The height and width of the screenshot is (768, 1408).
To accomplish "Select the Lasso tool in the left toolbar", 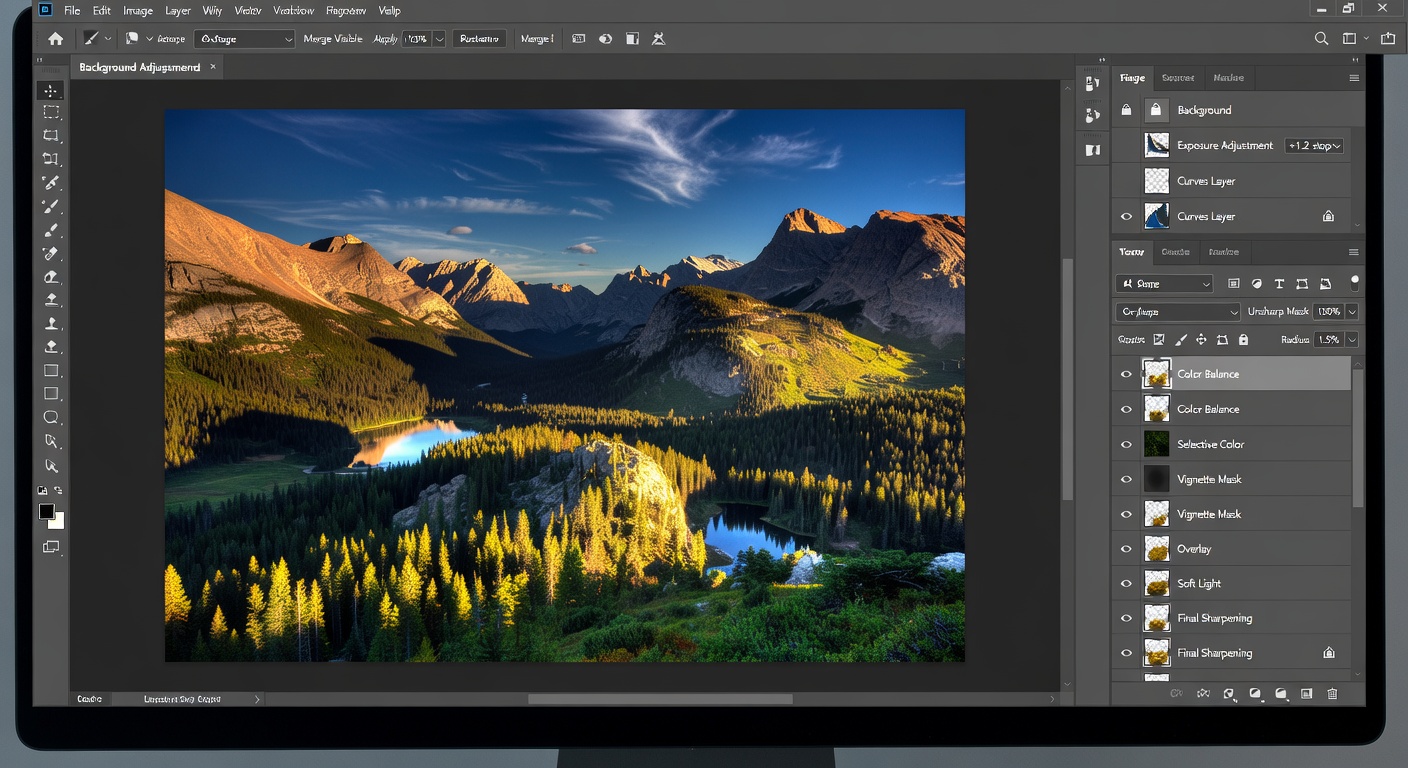I will click(x=52, y=135).
